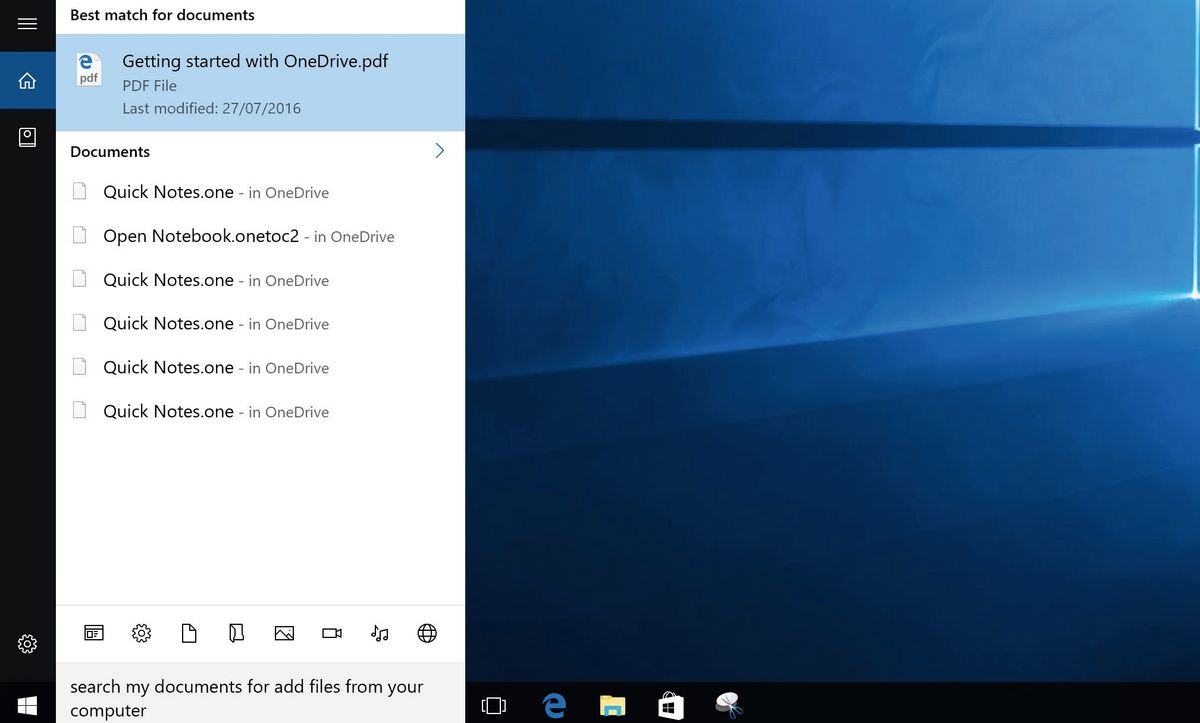Go to Cortana Home in the sidebar
Image resolution: width=1200 pixels, height=723 pixels.
(27, 81)
